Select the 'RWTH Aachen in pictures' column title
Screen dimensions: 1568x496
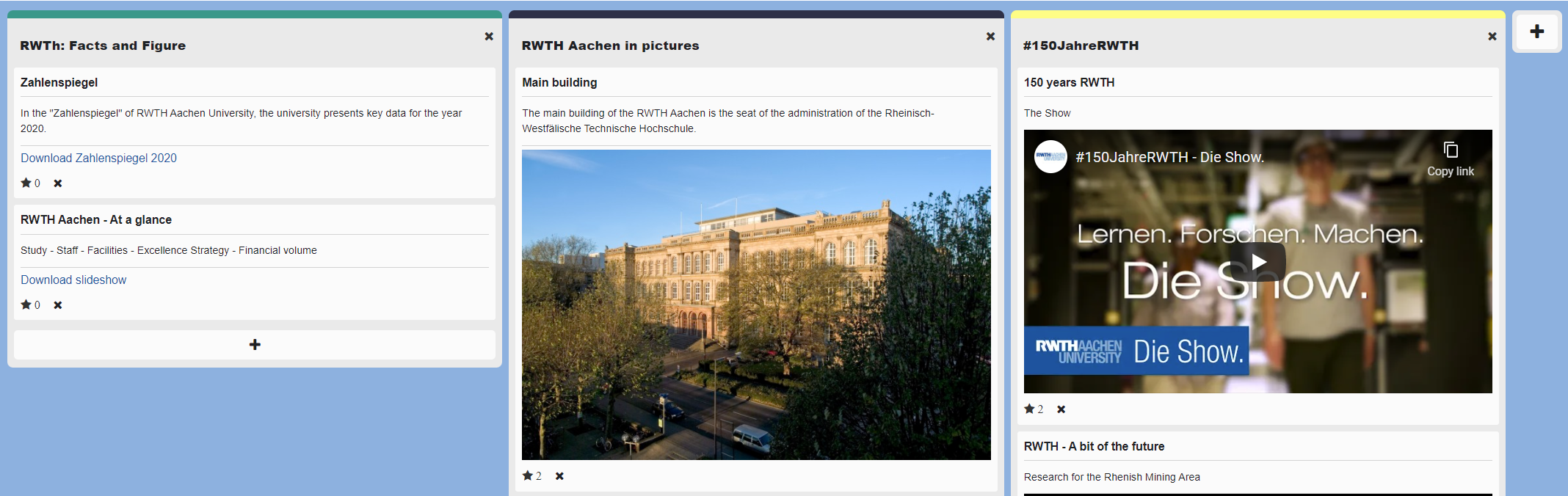click(610, 45)
